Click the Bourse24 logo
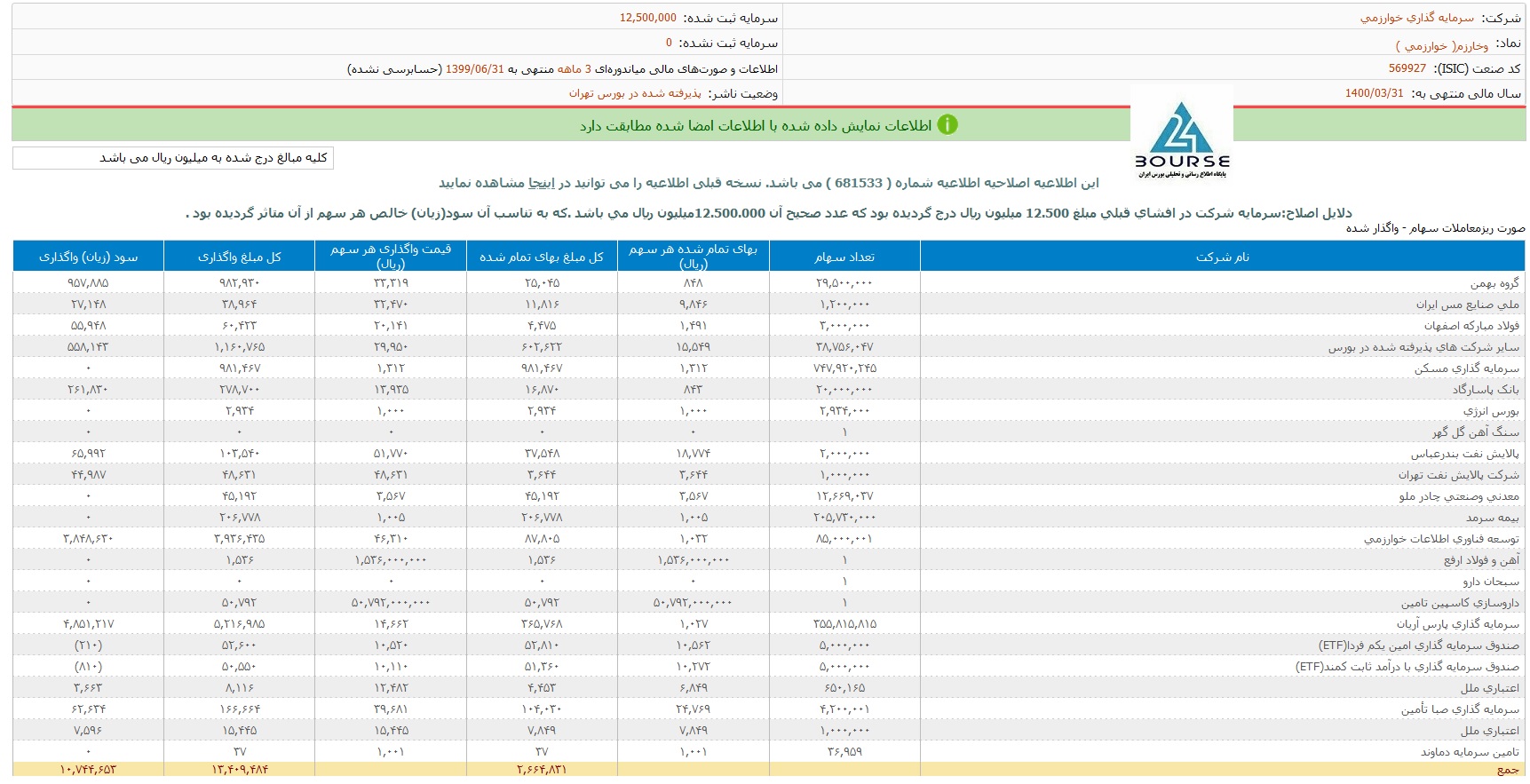The width and height of the screenshot is (1530, 784). click(x=1182, y=139)
